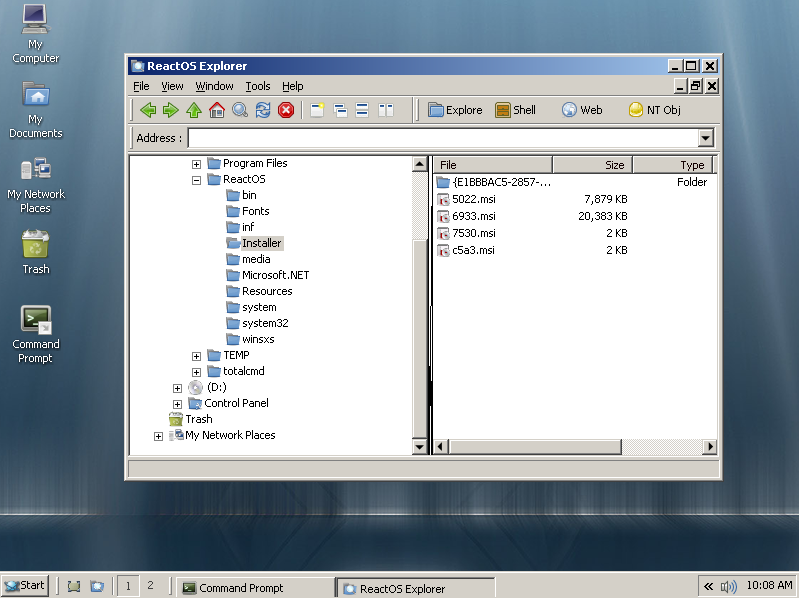
Task: Expand the Program Files tree node
Action: pyautogui.click(x=196, y=164)
